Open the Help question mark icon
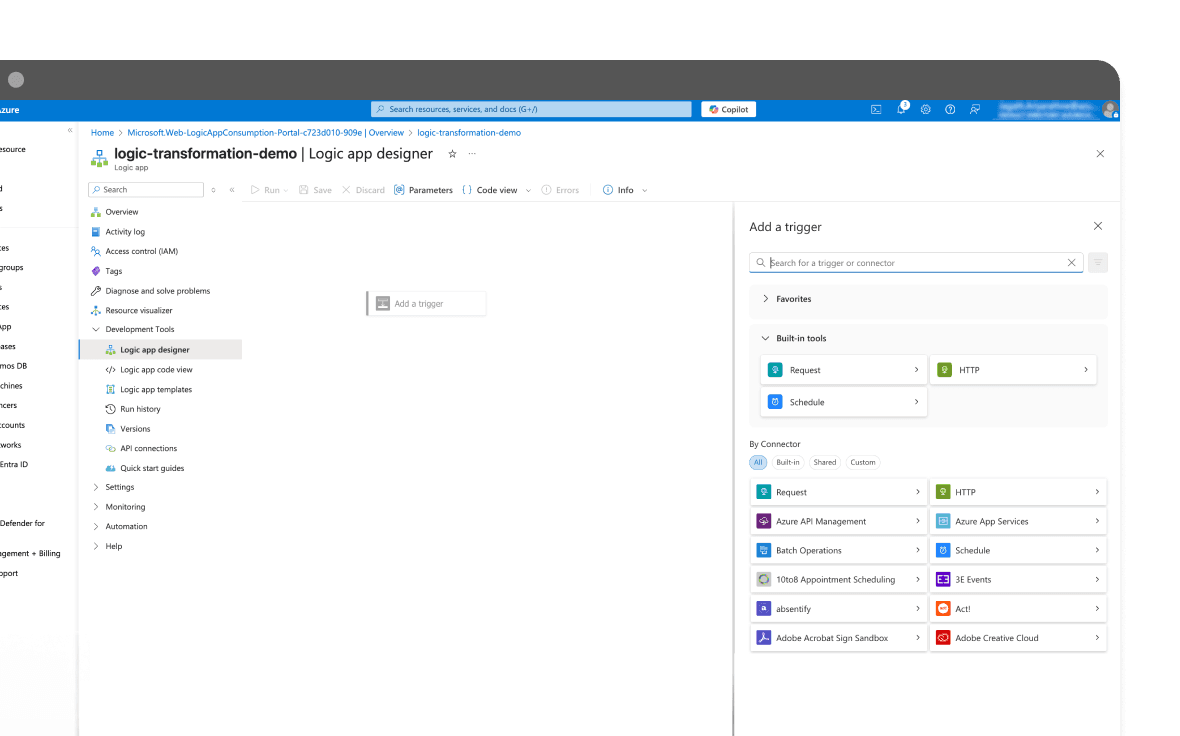This screenshot has width=1180, height=736. tap(949, 109)
